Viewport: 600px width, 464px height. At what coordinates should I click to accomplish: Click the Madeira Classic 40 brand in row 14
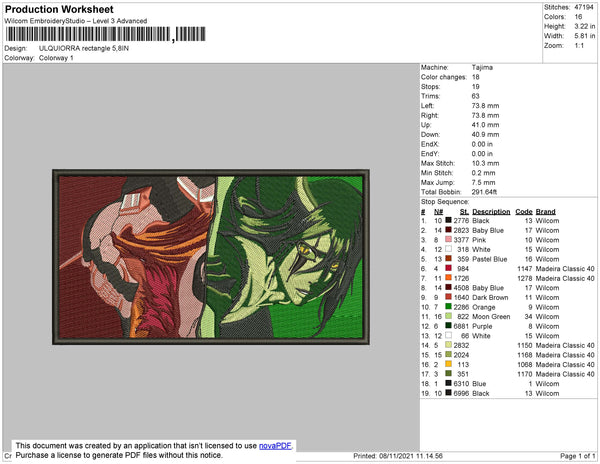(565, 345)
